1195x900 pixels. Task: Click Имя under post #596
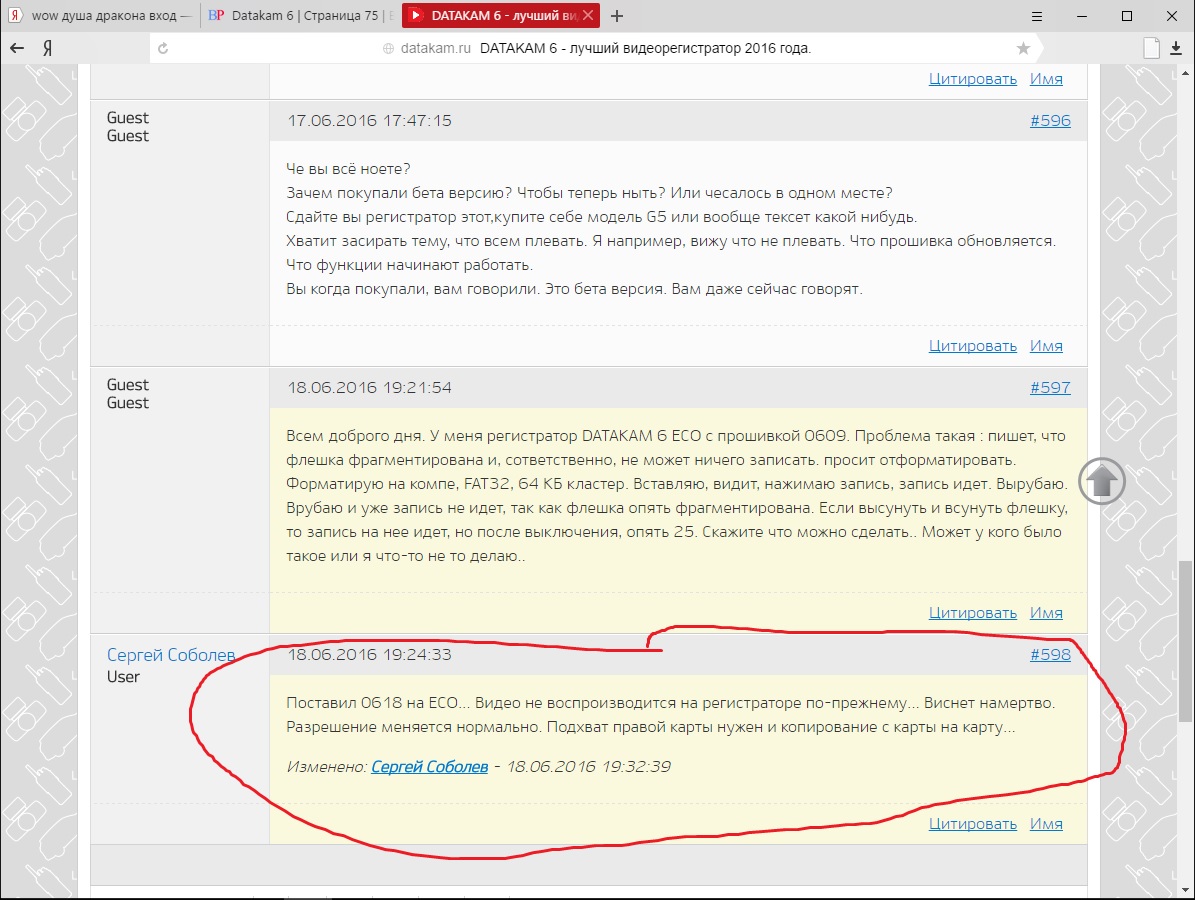pos(1046,346)
